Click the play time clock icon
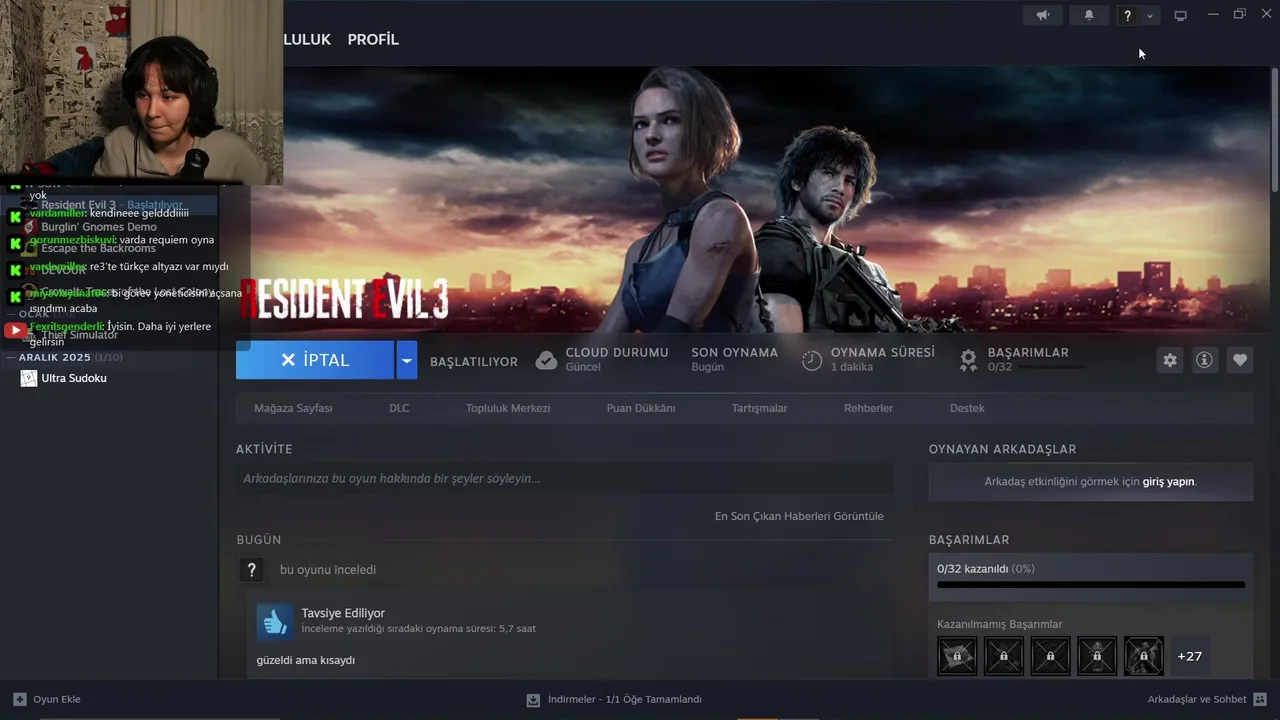Image resolution: width=1280 pixels, height=720 pixels. coord(812,360)
